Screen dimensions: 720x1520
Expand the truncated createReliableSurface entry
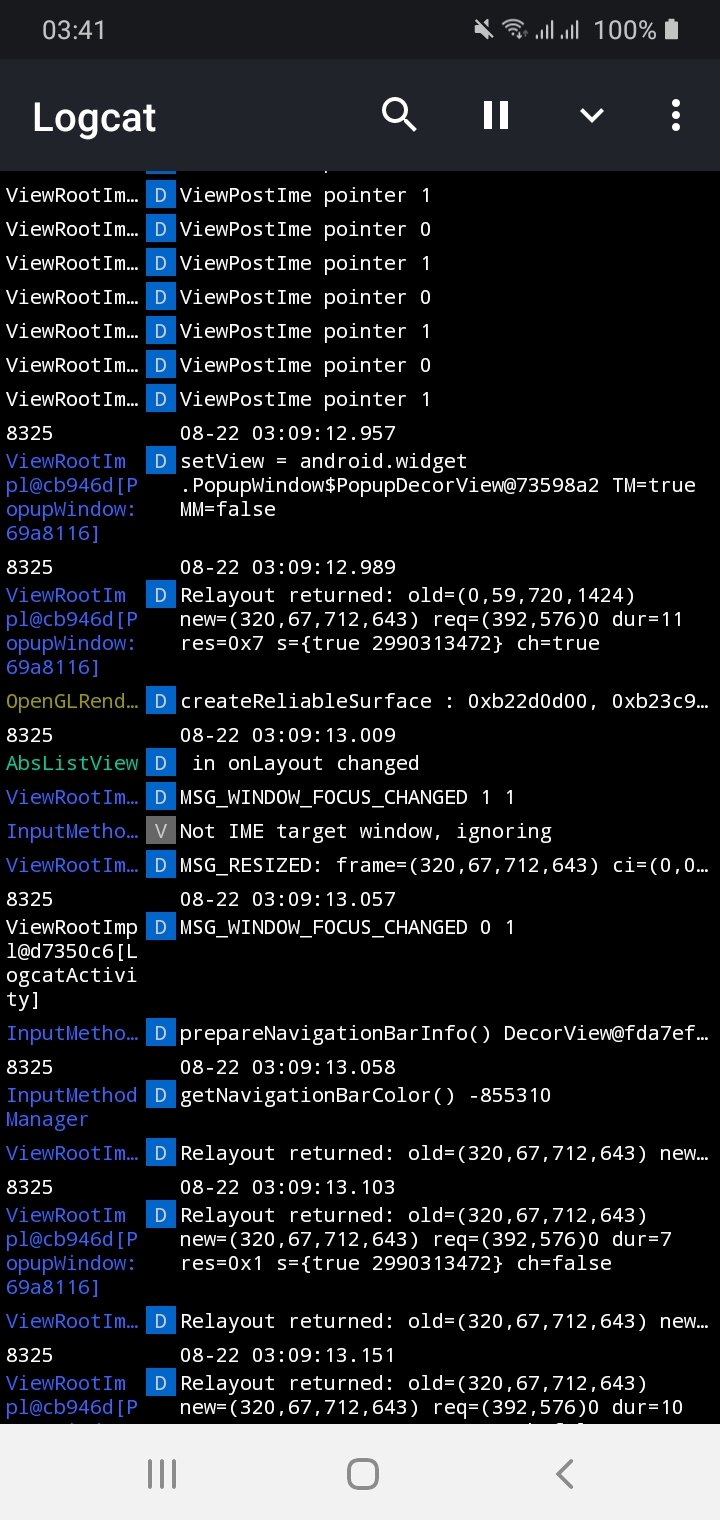coord(440,701)
